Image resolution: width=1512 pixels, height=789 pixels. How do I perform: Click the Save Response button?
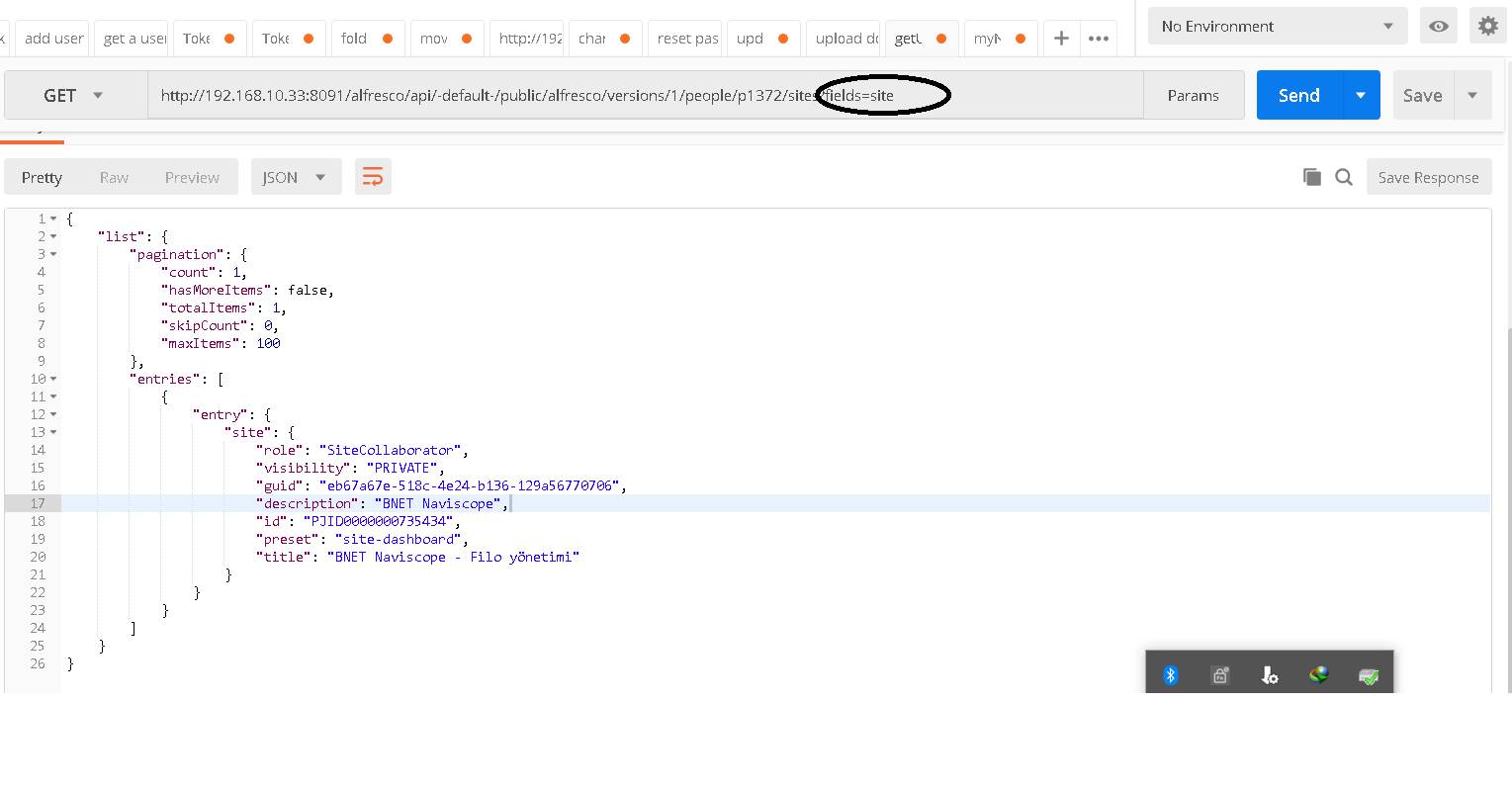1429,177
